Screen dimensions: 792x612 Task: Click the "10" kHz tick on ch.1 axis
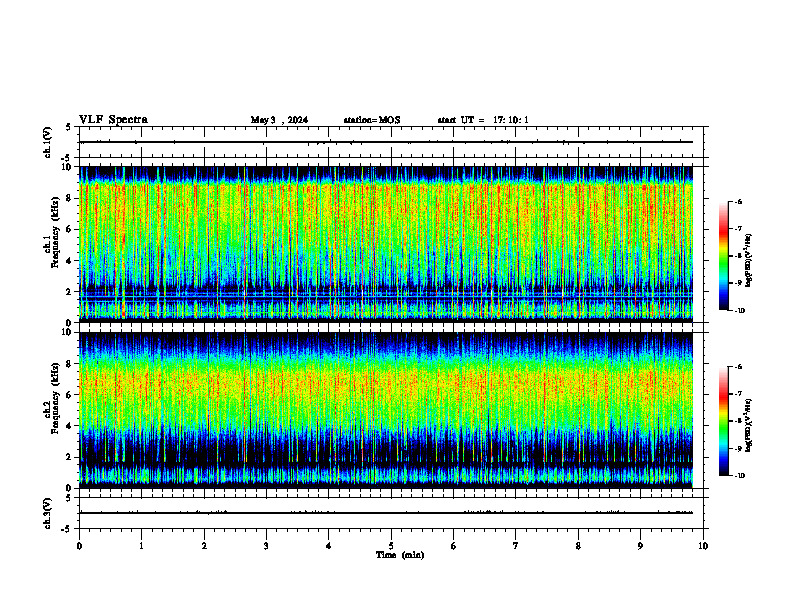[67, 167]
